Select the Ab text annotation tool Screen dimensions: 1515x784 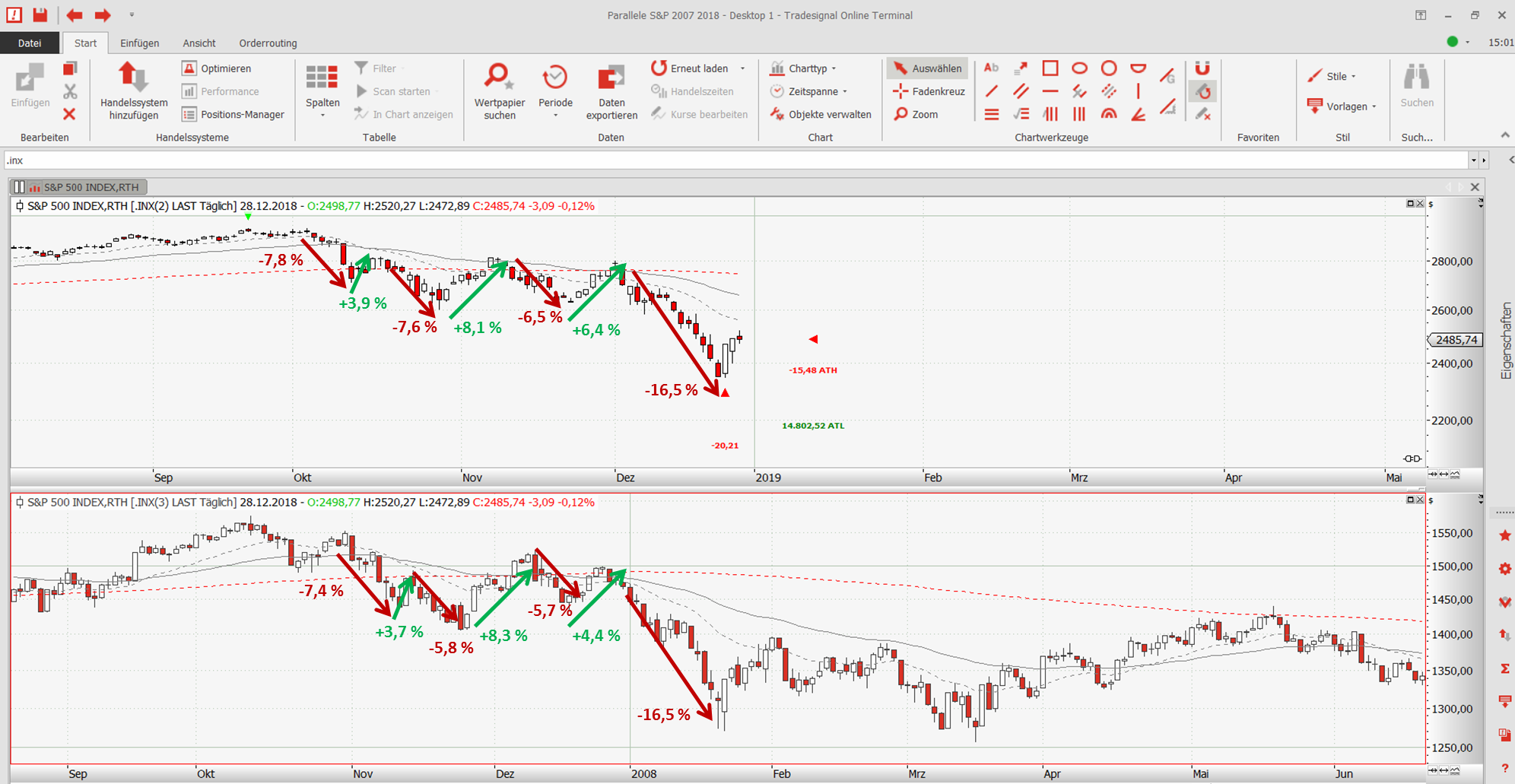991,68
